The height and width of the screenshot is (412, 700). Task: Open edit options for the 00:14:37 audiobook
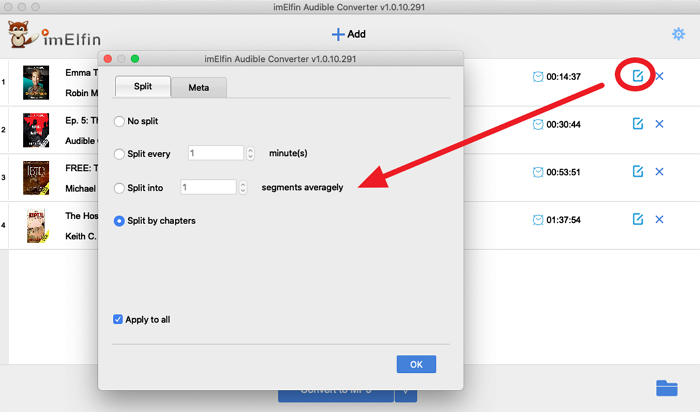tap(638, 76)
